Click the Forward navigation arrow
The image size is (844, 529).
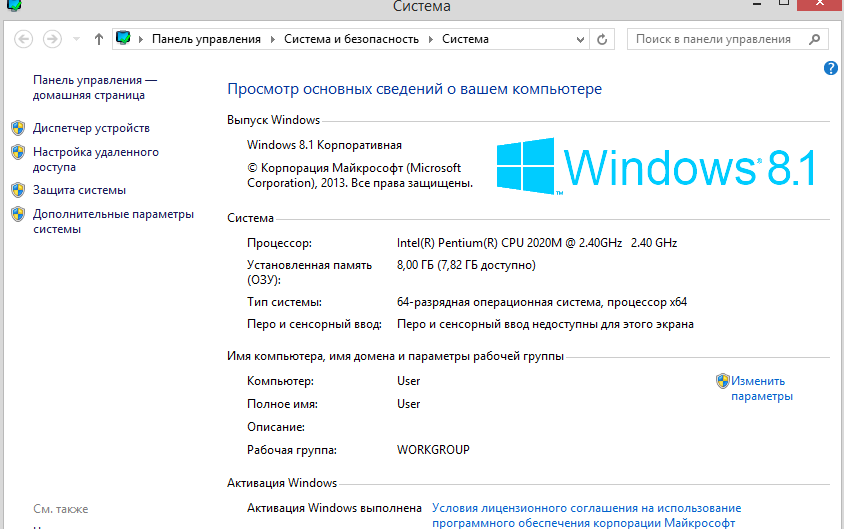tap(52, 39)
